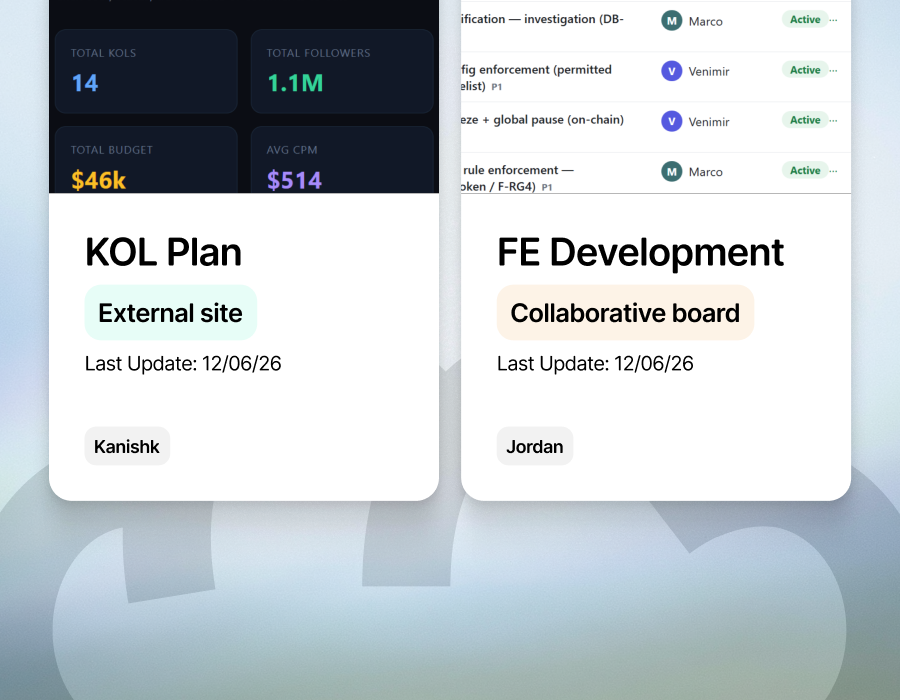900x700 pixels.
Task: Click Active status in the investigation row
Action: click(805, 20)
